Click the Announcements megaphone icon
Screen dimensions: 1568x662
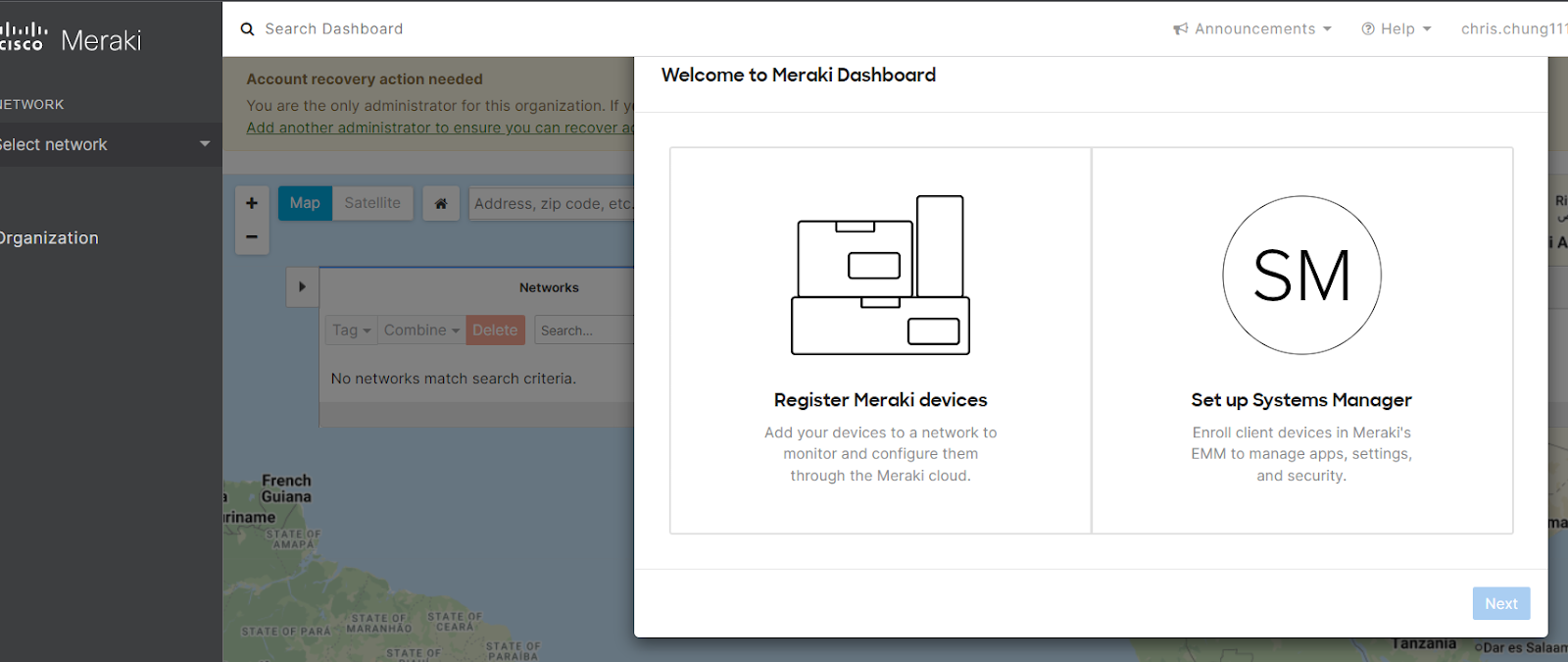(x=1180, y=29)
